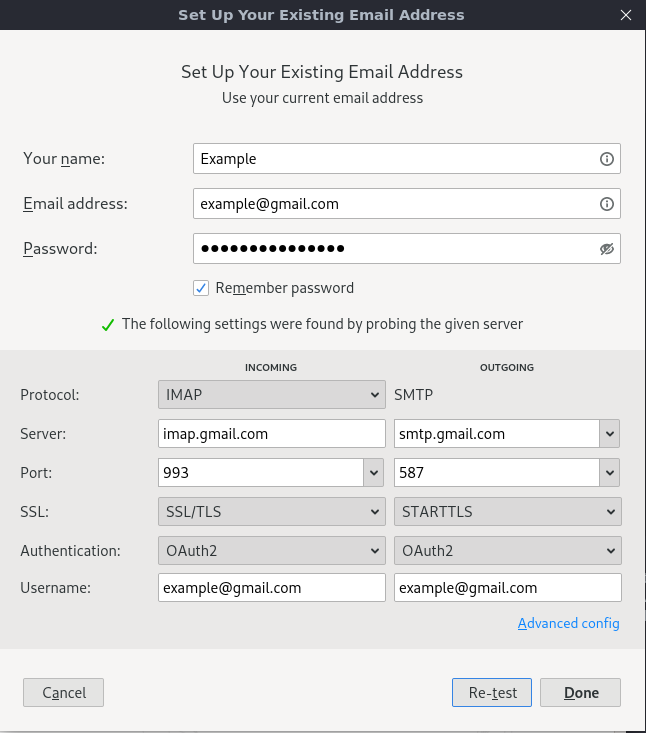Image resolution: width=646 pixels, height=733 pixels.
Task: Toggle the Remember password checkbox
Action: [201, 288]
